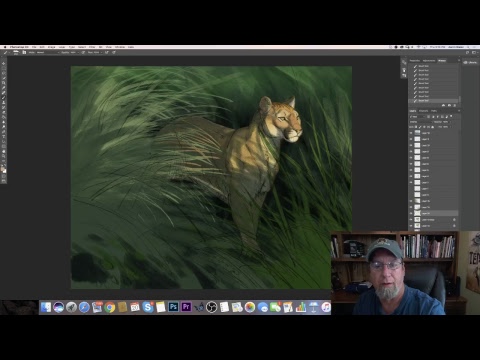Open Premiere Pro from the Dock
Image resolution: width=480 pixels, height=360 pixels.
[186, 307]
